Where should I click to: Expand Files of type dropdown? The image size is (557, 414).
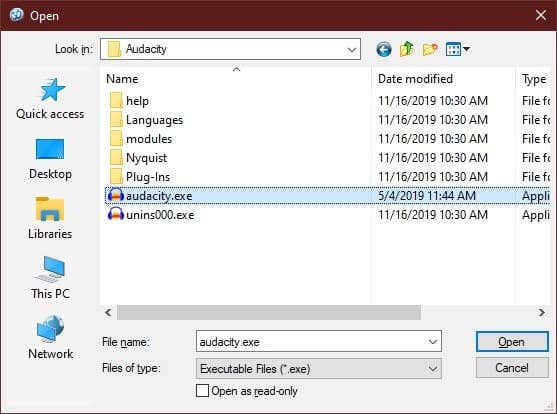(x=433, y=369)
